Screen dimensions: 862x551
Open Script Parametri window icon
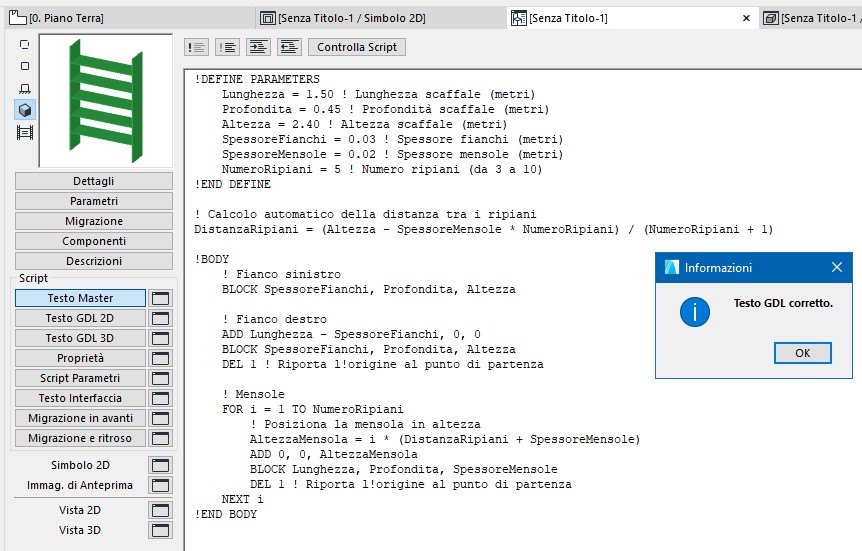coord(160,378)
